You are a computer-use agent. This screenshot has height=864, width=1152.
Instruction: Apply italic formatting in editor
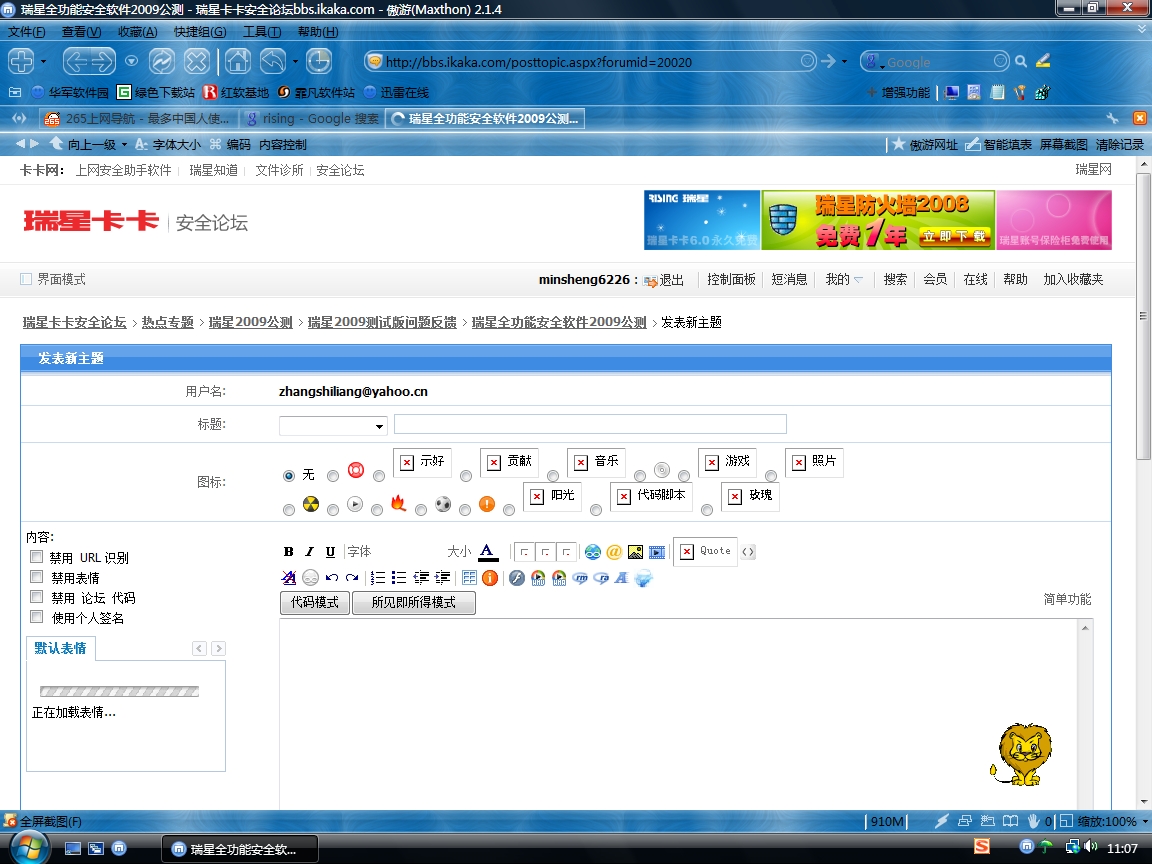(309, 552)
